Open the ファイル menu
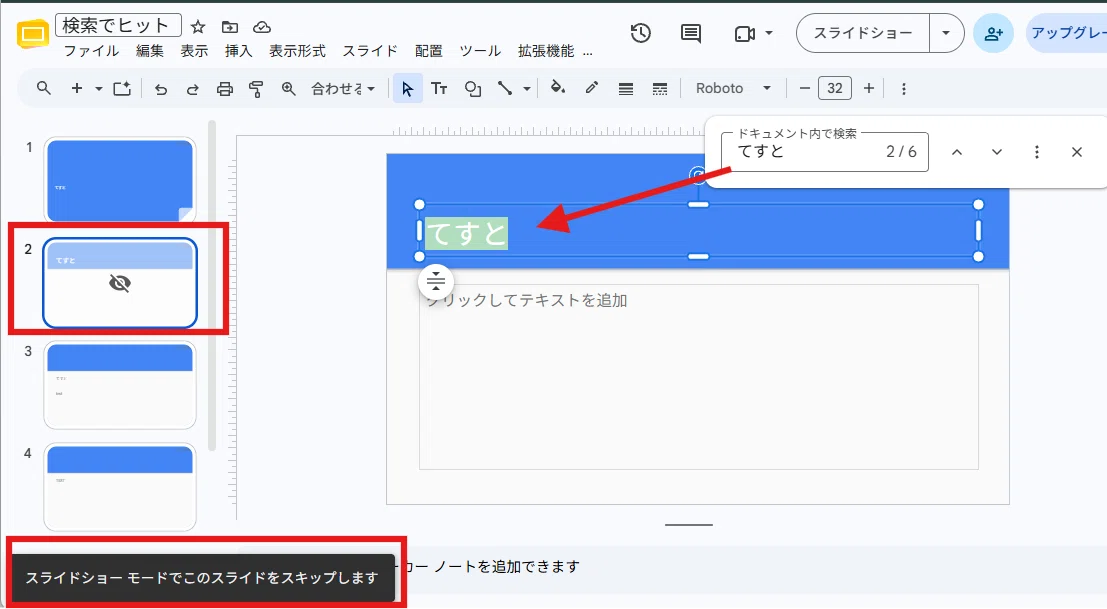1107x609 pixels. 92,51
